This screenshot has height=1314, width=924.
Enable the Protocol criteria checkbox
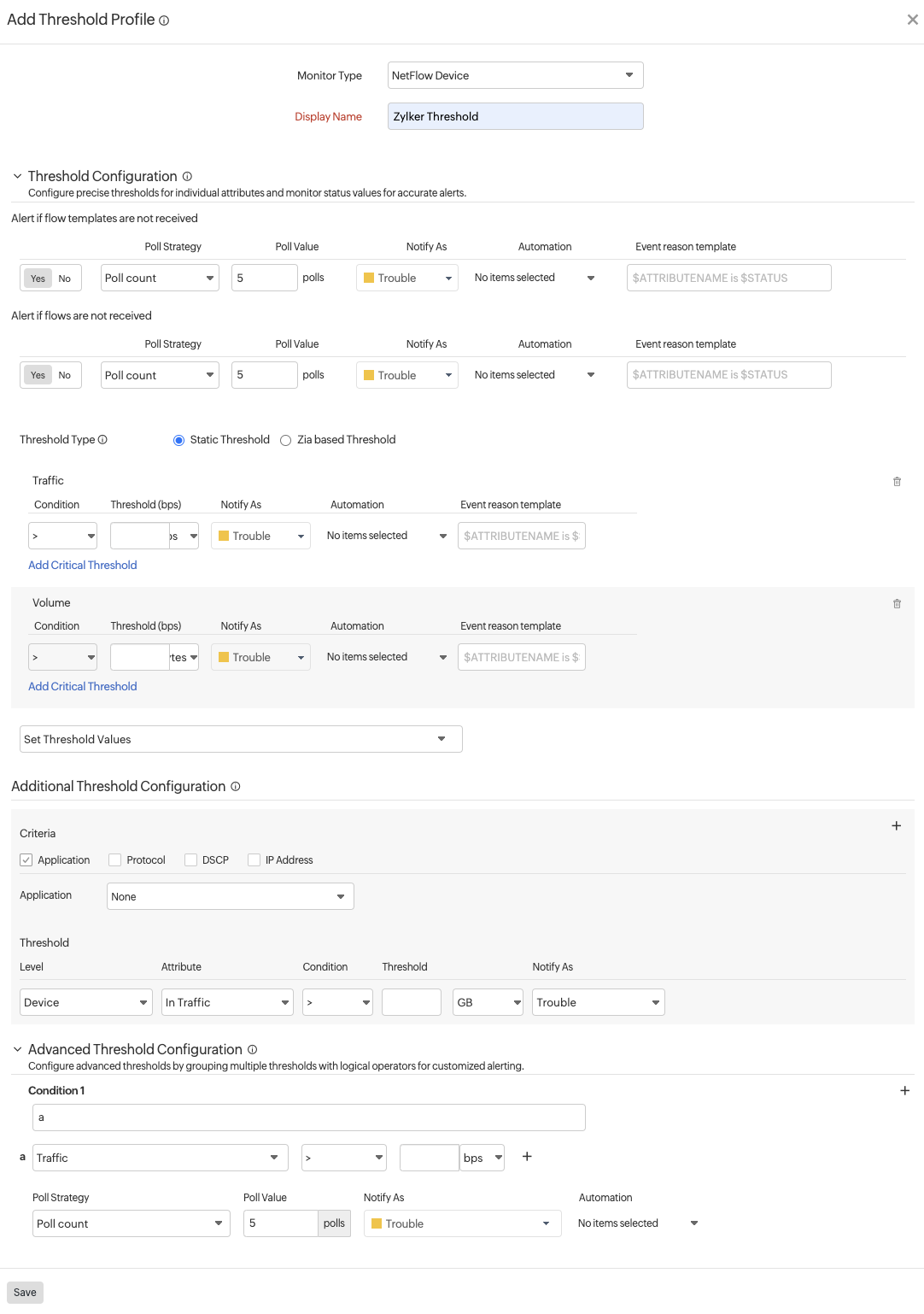[115, 860]
